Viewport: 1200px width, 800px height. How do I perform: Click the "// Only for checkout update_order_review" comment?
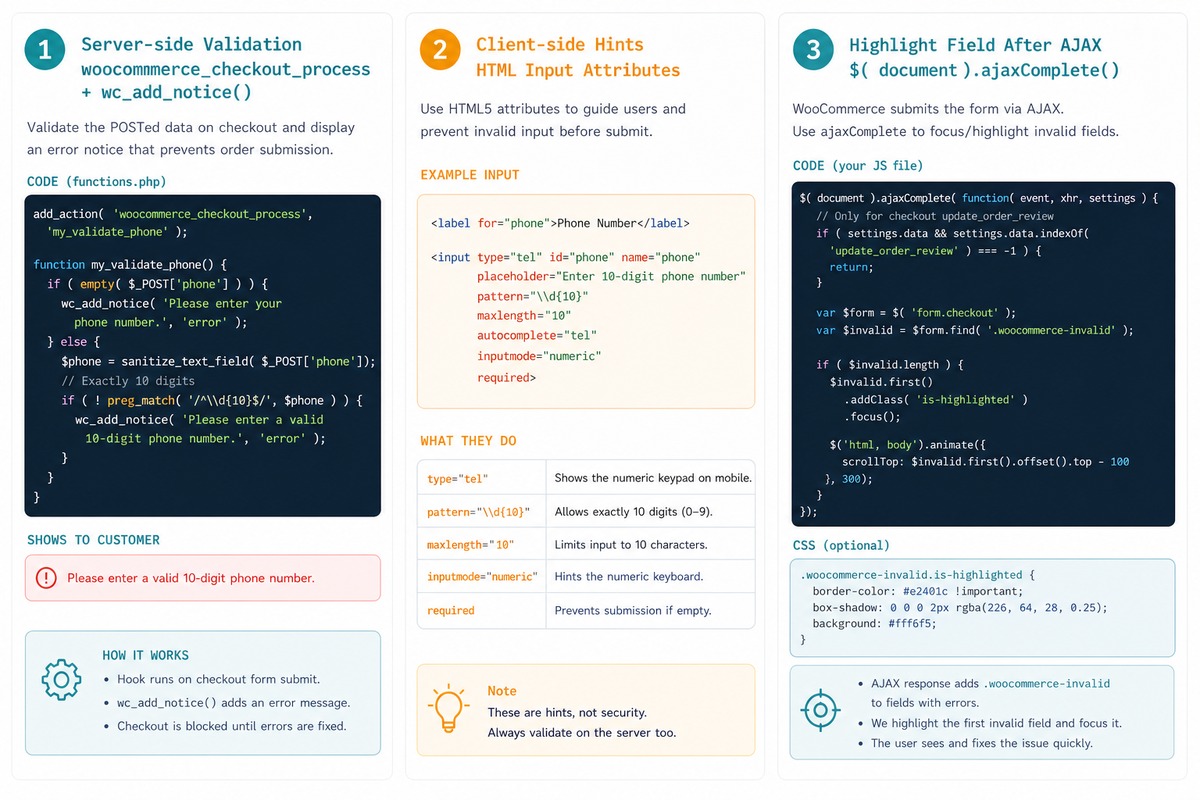935,216
